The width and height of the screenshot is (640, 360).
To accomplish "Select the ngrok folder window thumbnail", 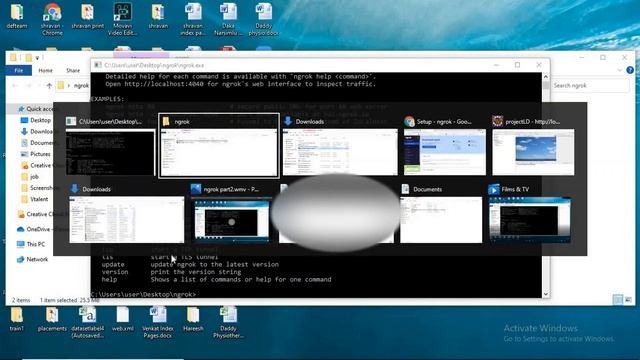I will tap(219, 146).
